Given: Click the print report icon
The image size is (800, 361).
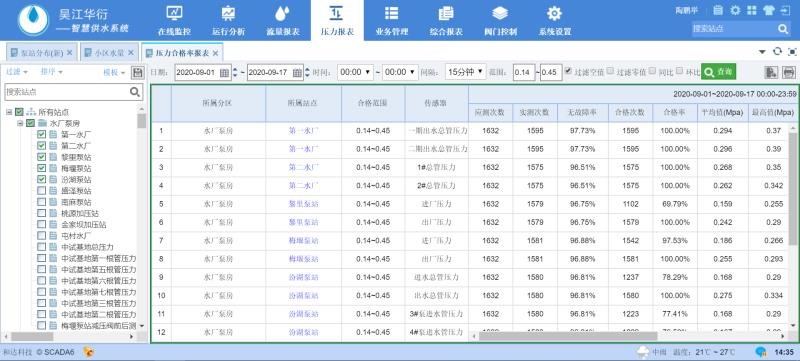Looking at the screenshot, I should tap(789, 72).
